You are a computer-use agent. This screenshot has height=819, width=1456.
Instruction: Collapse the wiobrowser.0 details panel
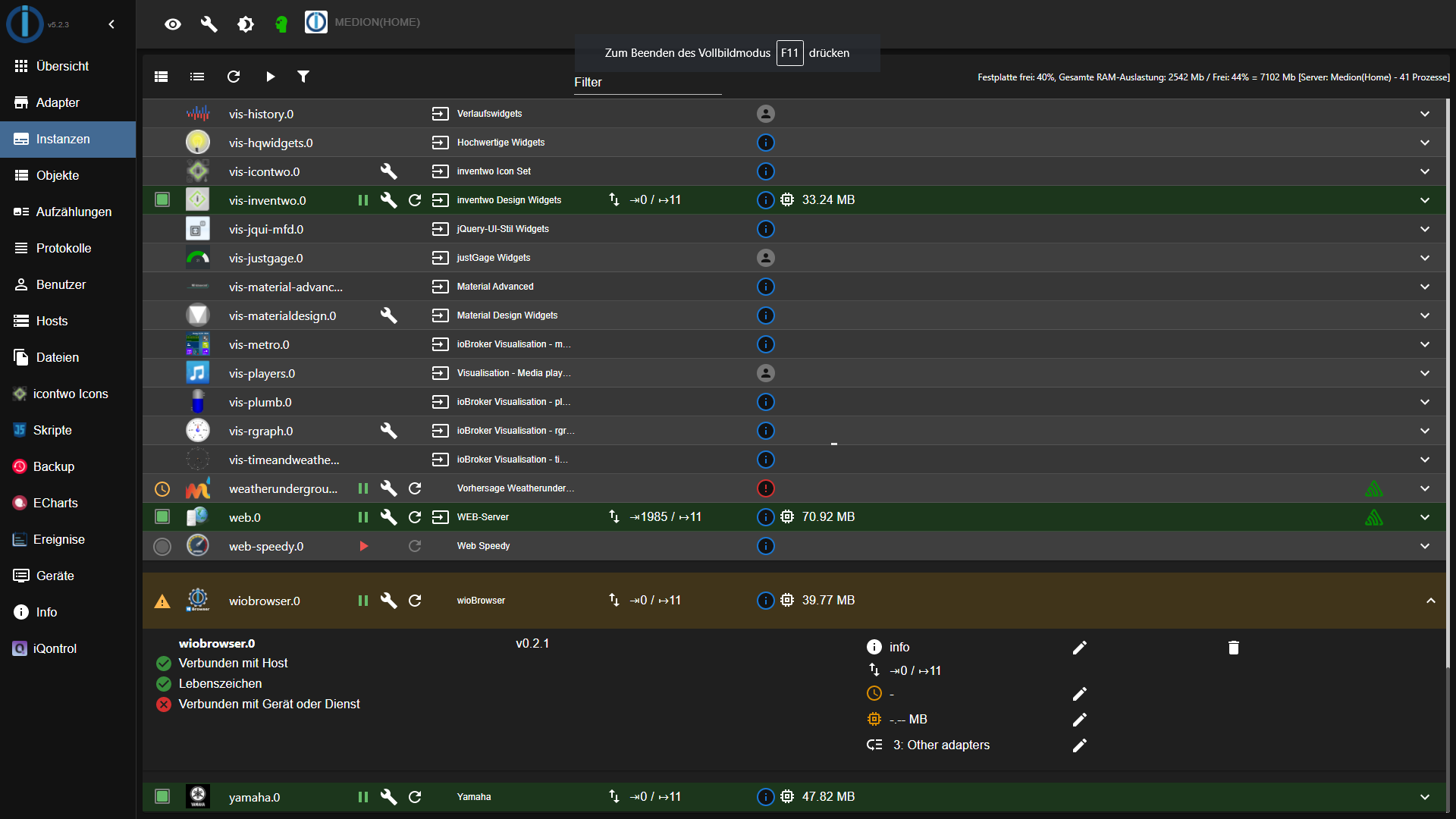pyautogui.click(x=1431, y=601)
